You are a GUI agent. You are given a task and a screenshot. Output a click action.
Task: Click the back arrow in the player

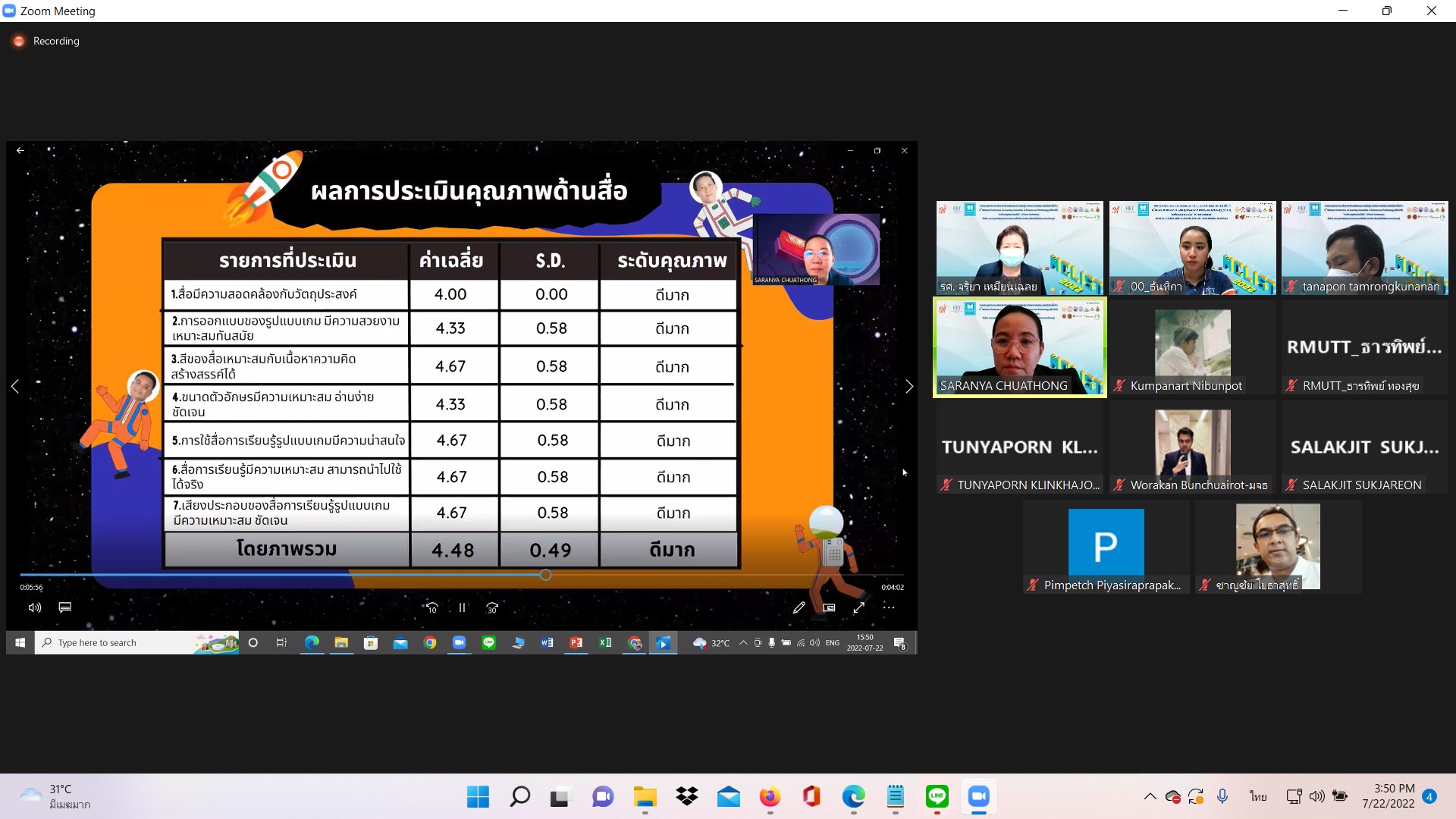point(20,150)
